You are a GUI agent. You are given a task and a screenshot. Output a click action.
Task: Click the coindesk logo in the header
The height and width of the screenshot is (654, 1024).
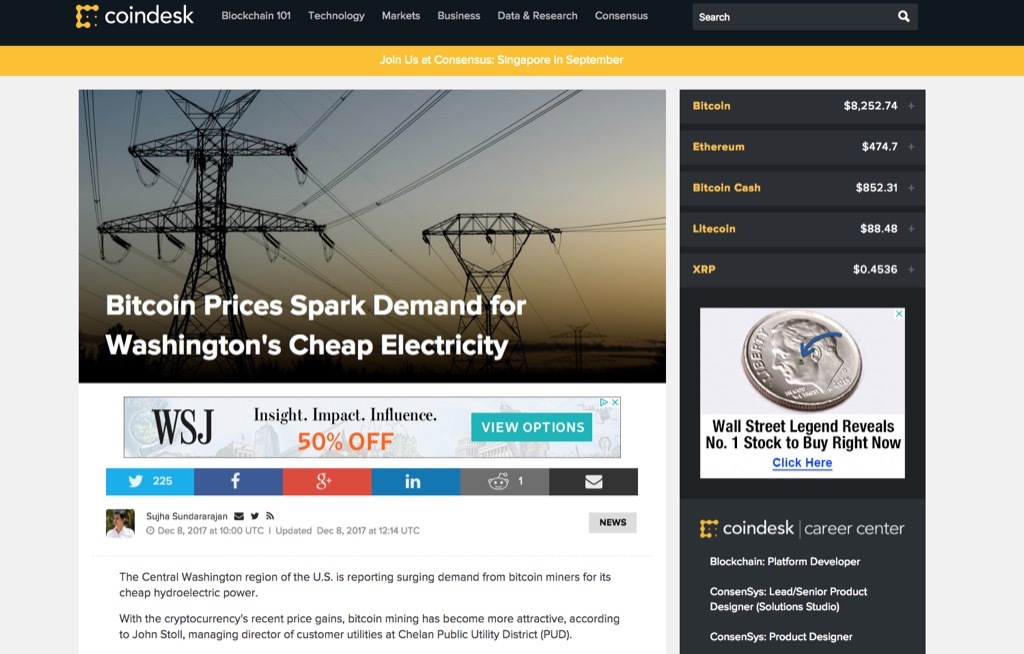click(135, 16)
